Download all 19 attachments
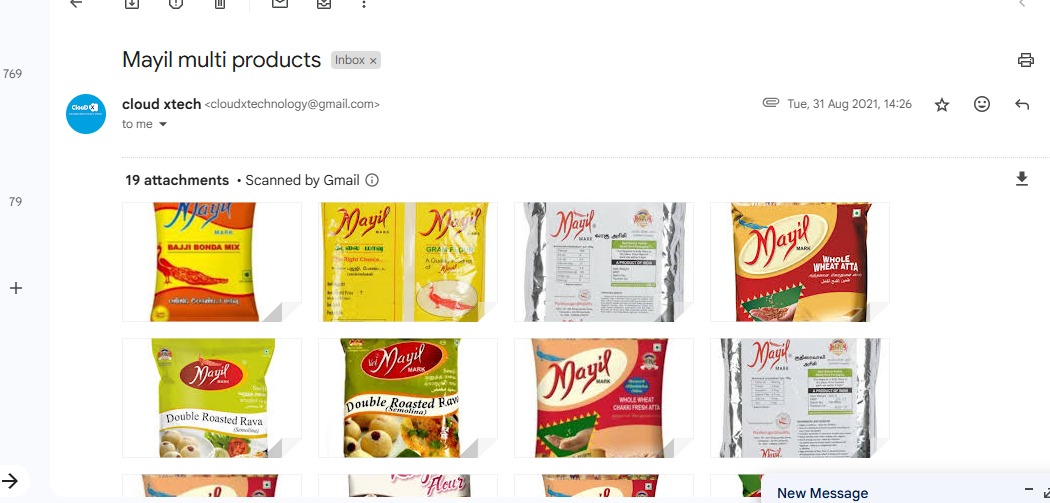1050x503 pixels. tap(1022, 179)
